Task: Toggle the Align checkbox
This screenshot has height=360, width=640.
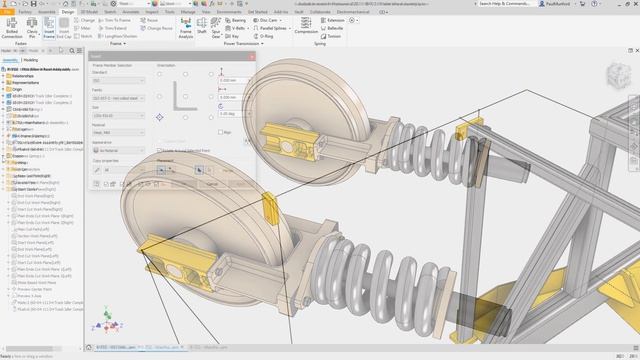Action: (220, 132)
